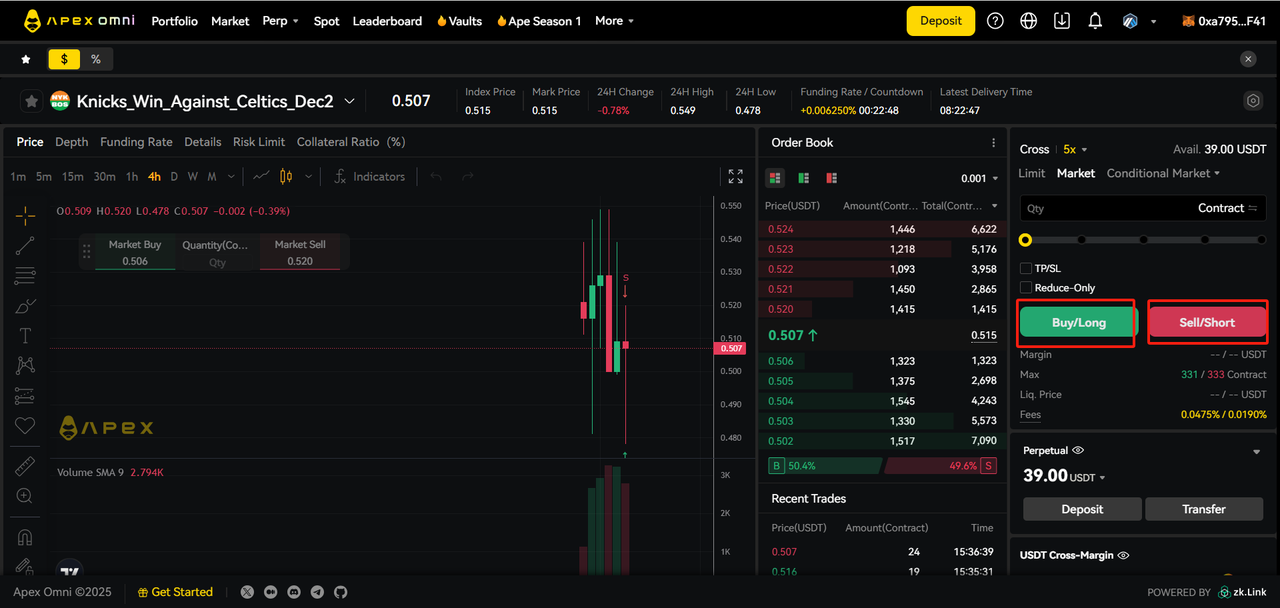Click the notification bell icon
This screenshot has width=1280, height=608.
point(1095,21)
